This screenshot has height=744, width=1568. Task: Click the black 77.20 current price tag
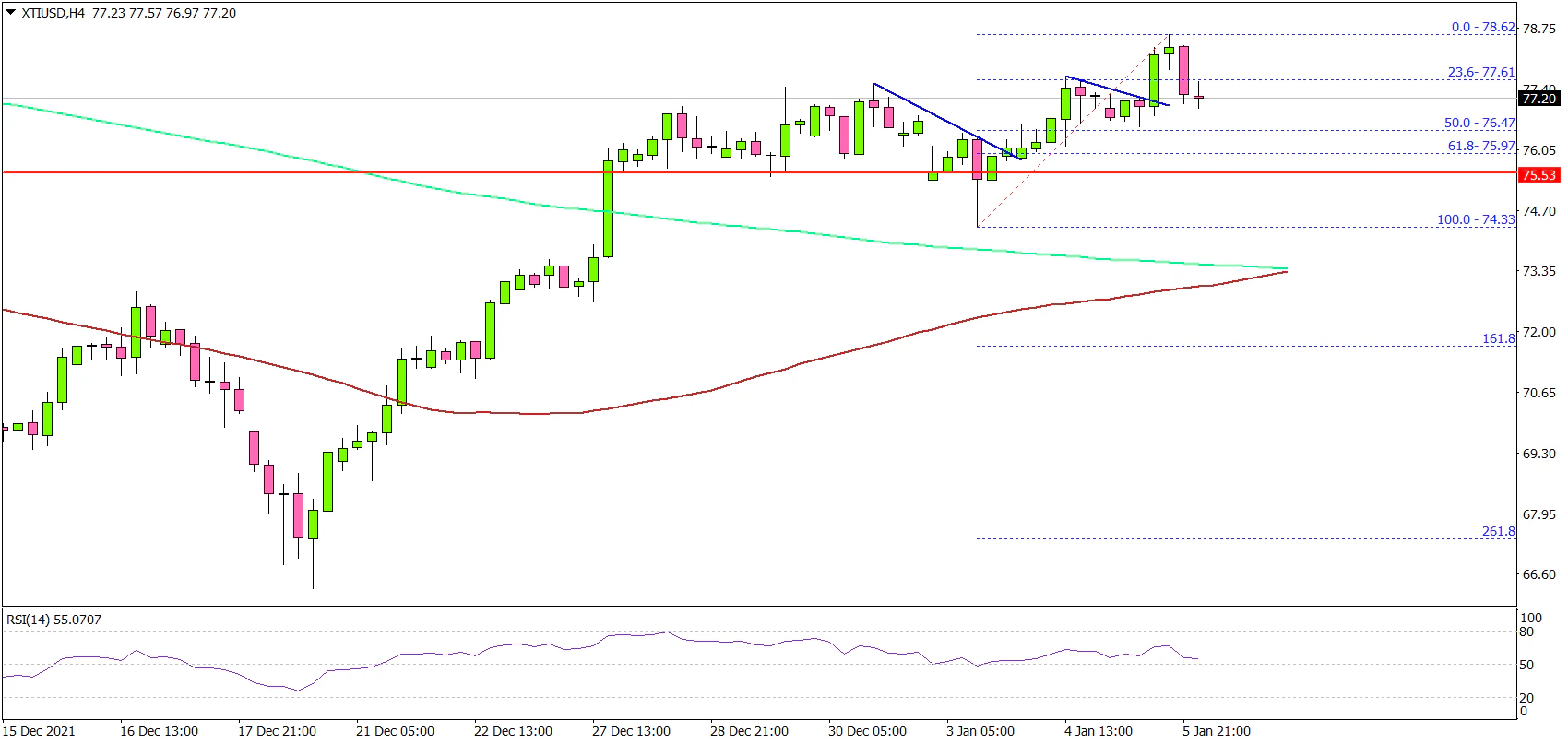tap(1538, 99)
